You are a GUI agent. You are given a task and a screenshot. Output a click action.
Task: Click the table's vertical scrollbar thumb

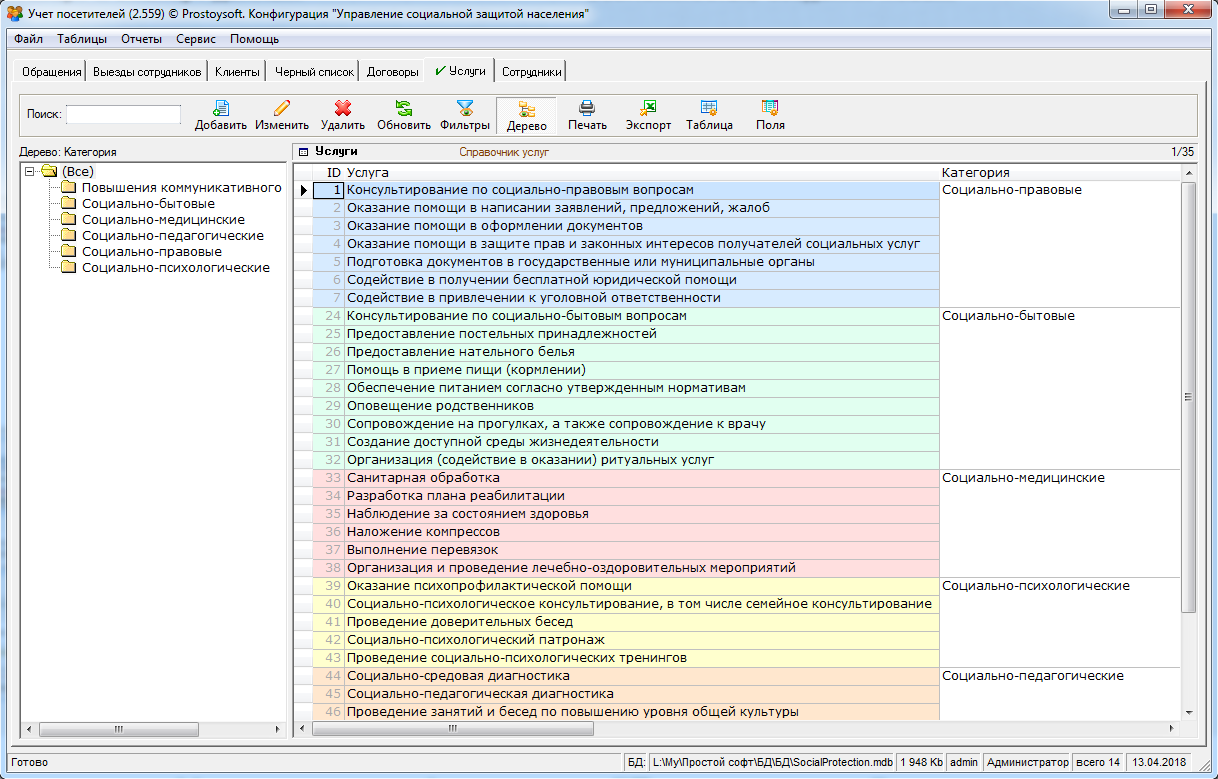click(x=1188, y=396)
